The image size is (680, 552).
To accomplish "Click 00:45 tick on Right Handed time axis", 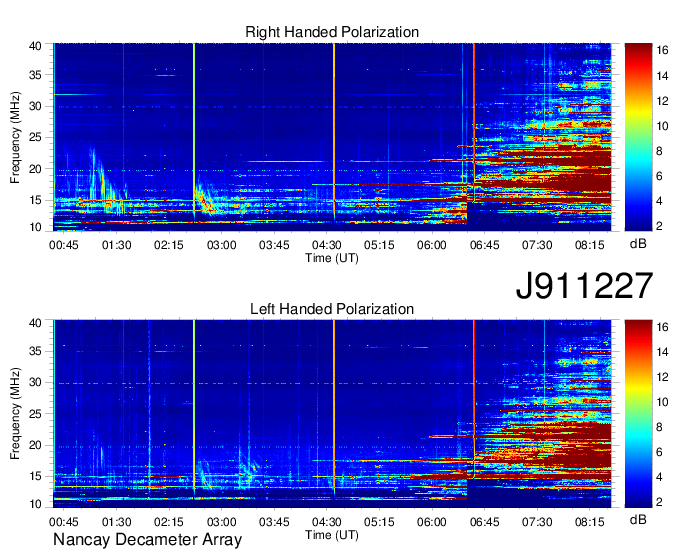I will coord(64,245).
